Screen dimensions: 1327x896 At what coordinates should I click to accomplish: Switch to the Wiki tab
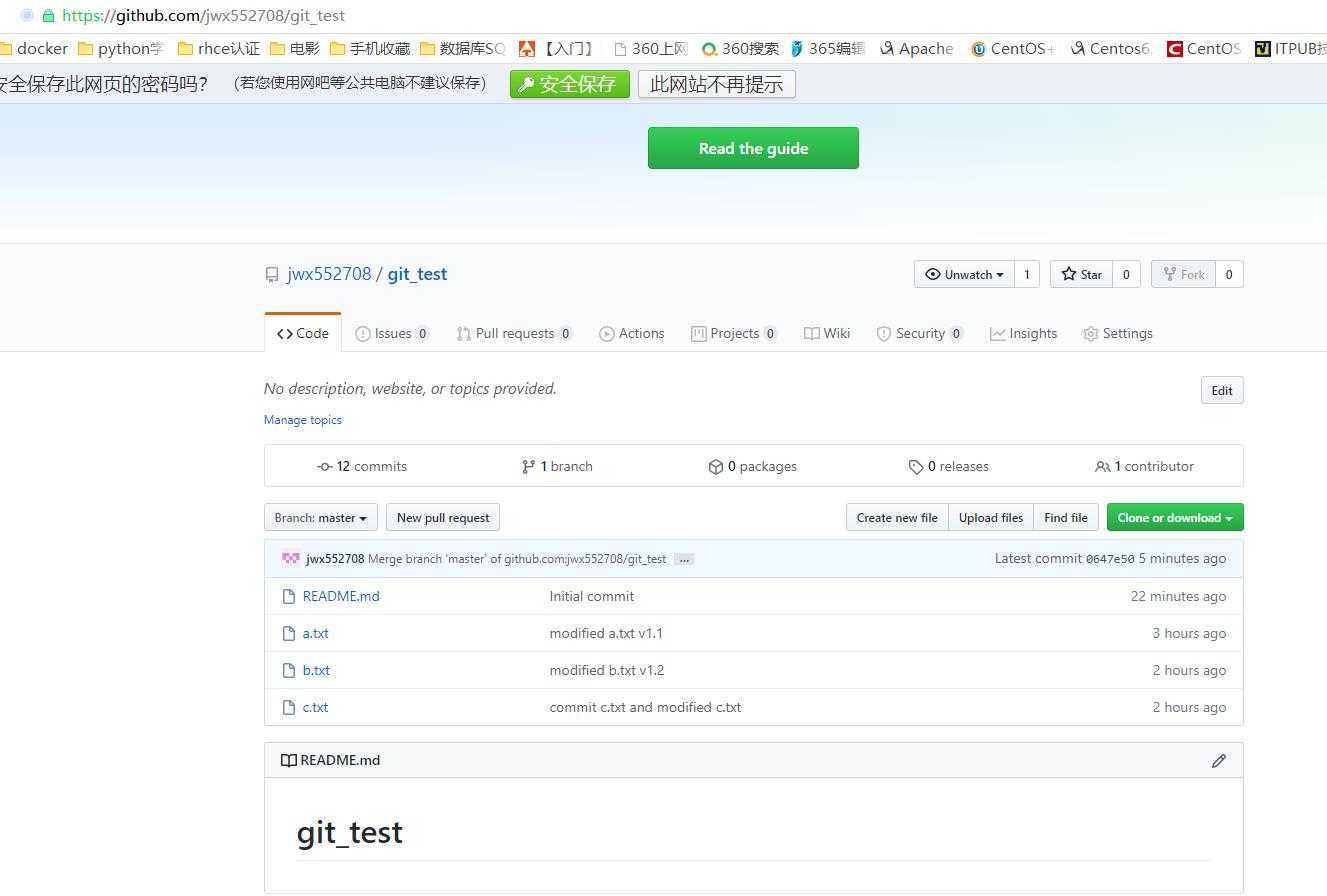tap(827, 334)
